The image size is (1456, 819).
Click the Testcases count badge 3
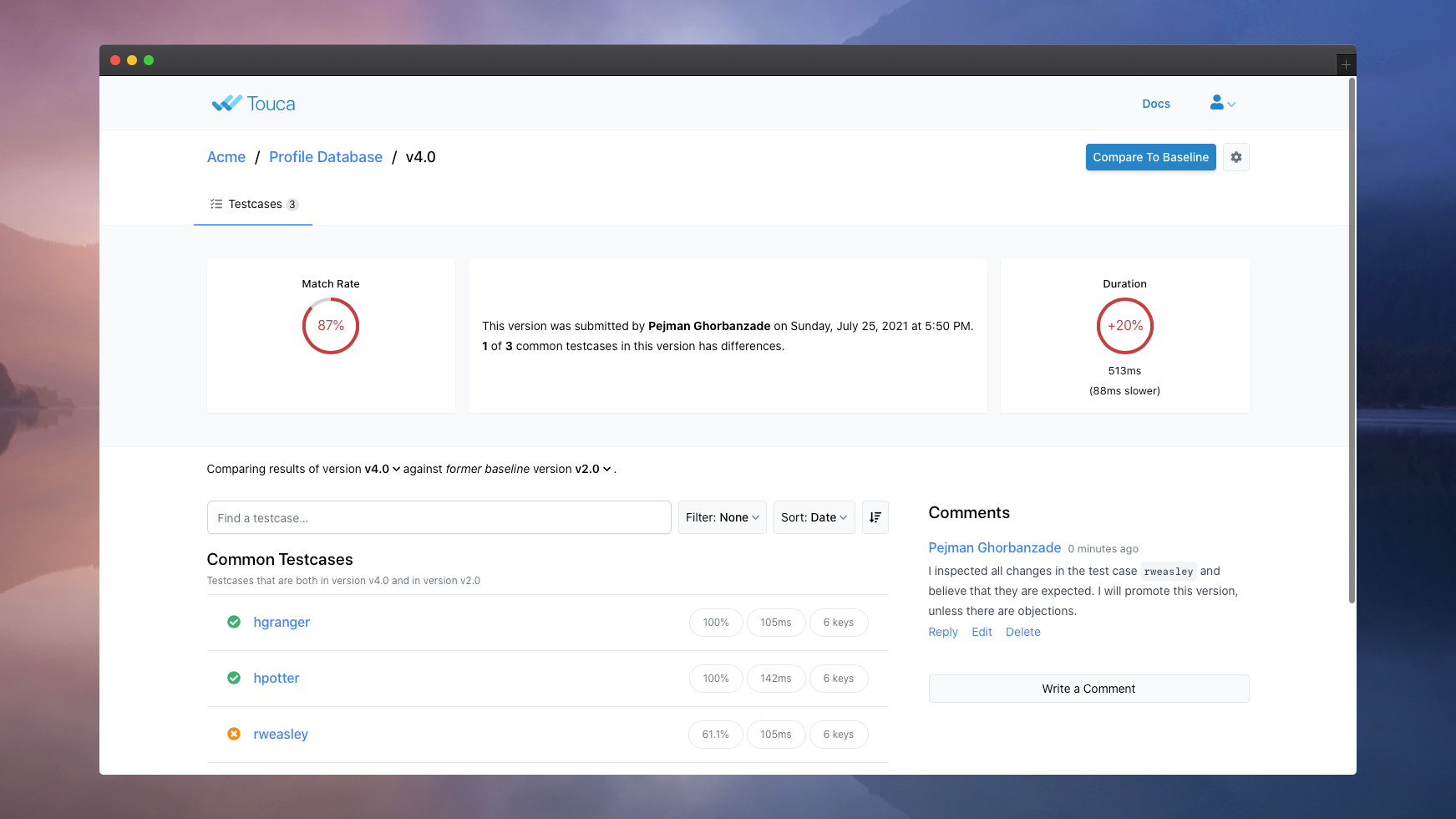[x=292, y=204]
